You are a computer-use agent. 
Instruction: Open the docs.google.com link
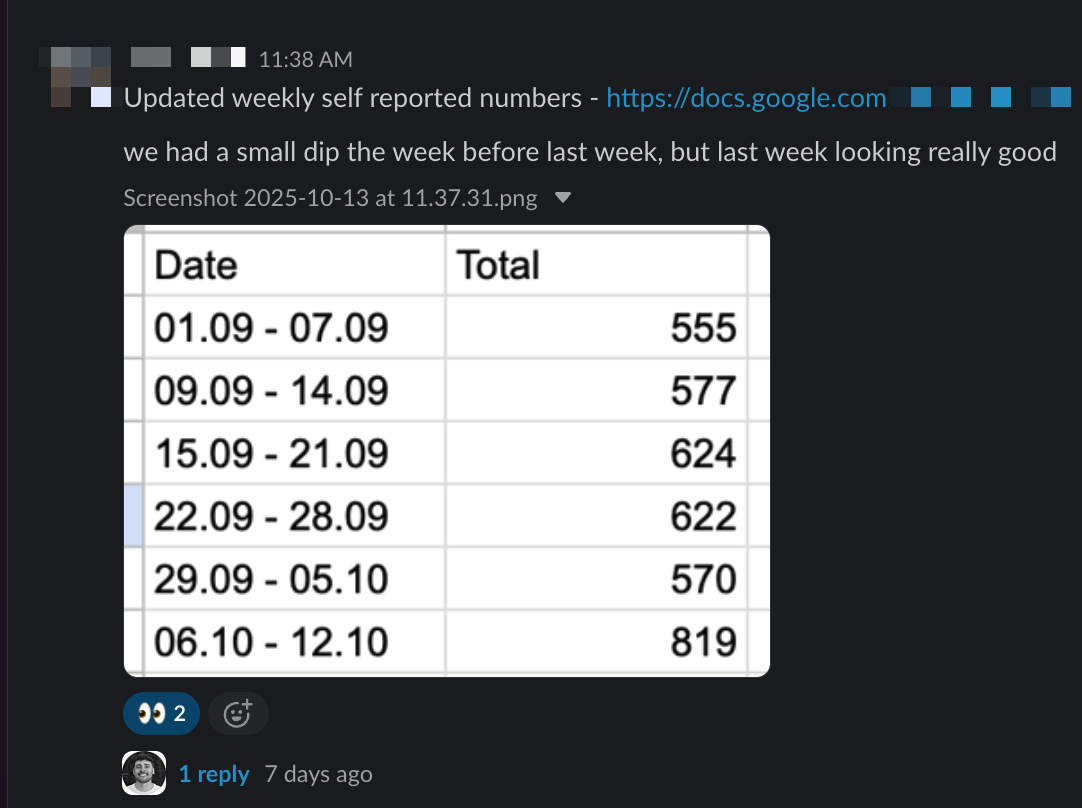pos(745,97)
